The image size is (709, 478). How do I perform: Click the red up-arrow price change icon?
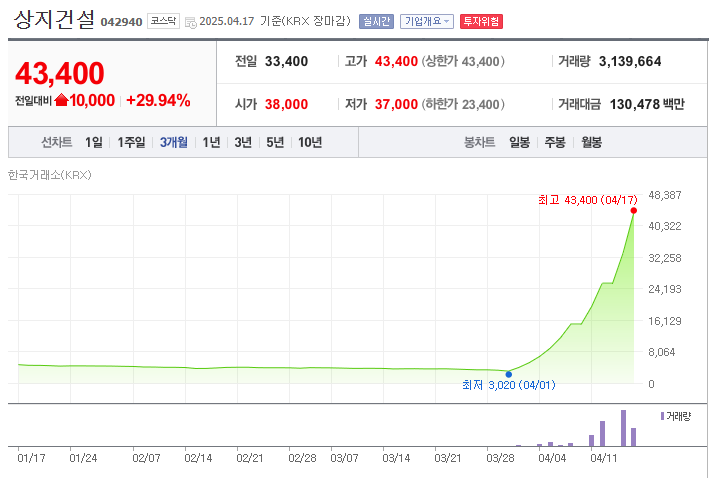pos(61,100)
